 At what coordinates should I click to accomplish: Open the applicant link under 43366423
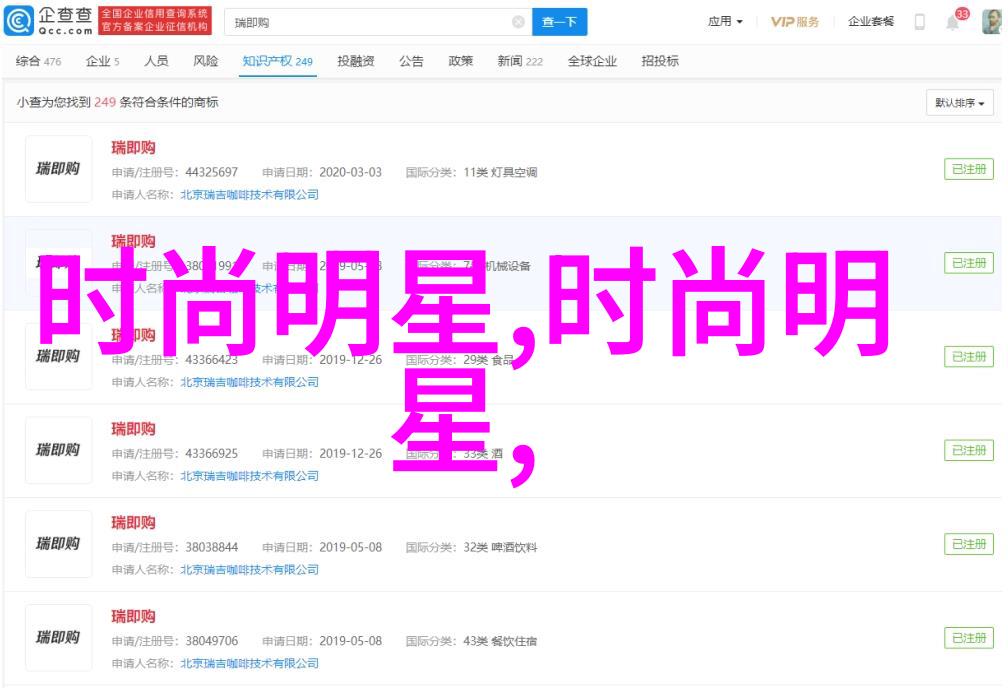(x=249, y=382)
